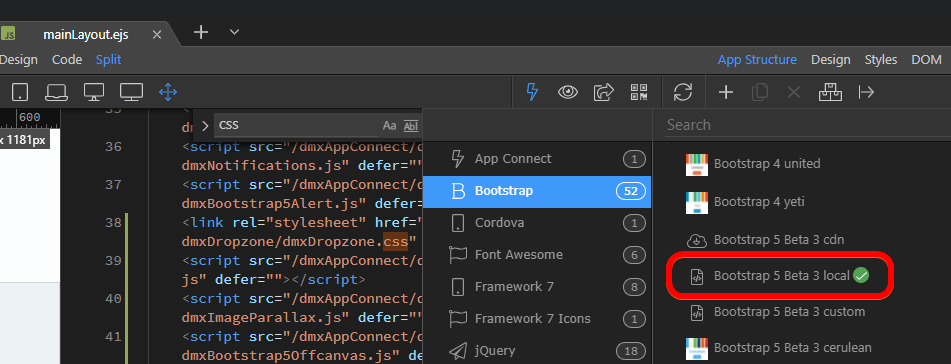Select the laptop viewport icon

click(56, 92)
